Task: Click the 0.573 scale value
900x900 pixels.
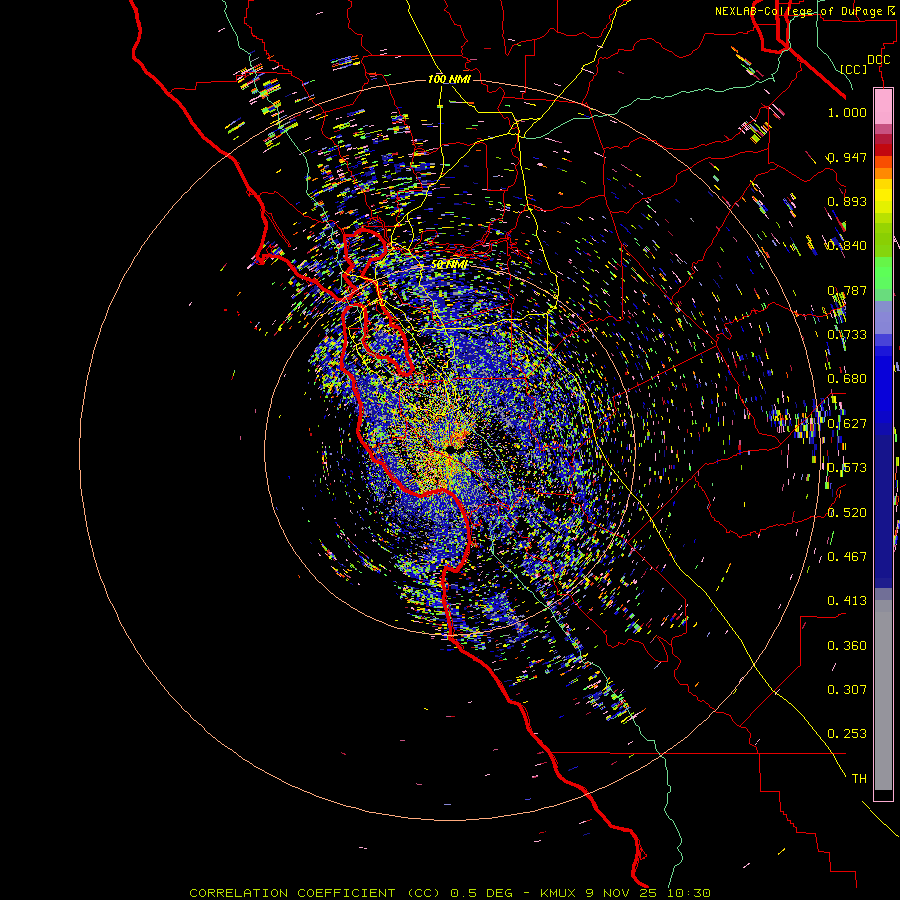Action: coord(847,468)
